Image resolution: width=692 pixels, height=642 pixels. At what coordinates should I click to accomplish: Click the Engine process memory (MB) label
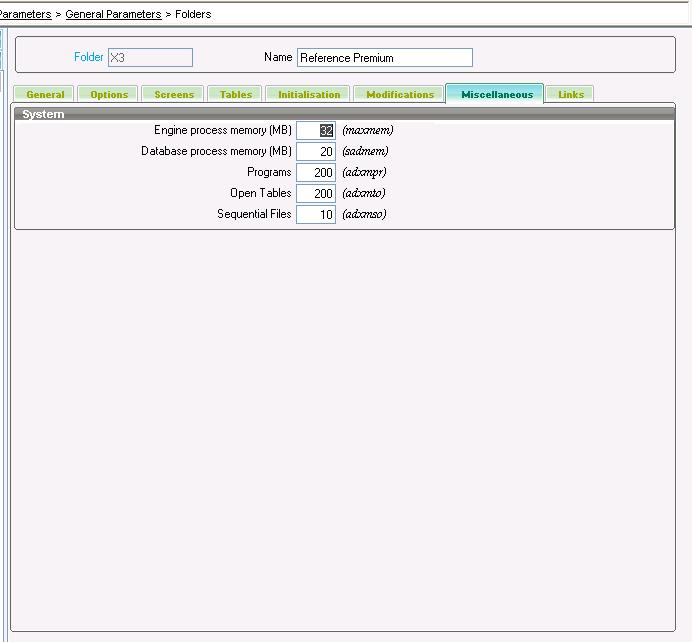click(223, 130)
